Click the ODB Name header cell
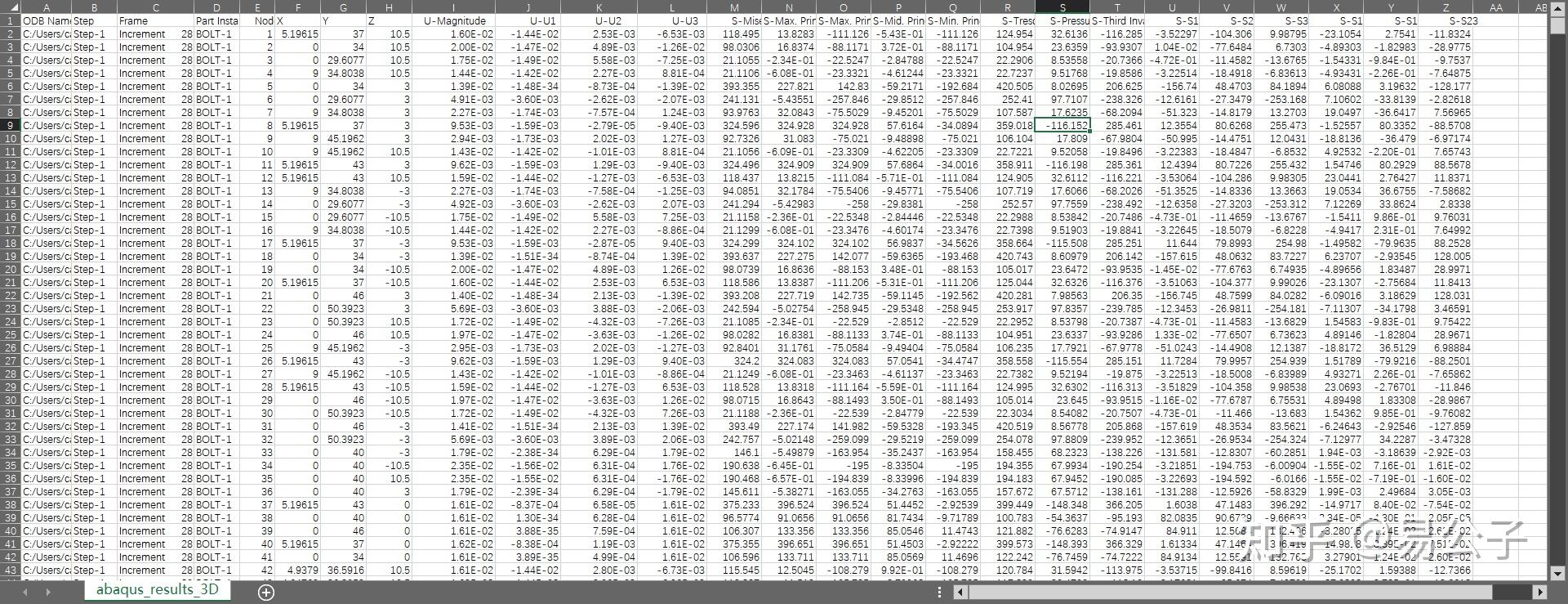Viewport: 1568px width, 604px height. pos(47,21)
